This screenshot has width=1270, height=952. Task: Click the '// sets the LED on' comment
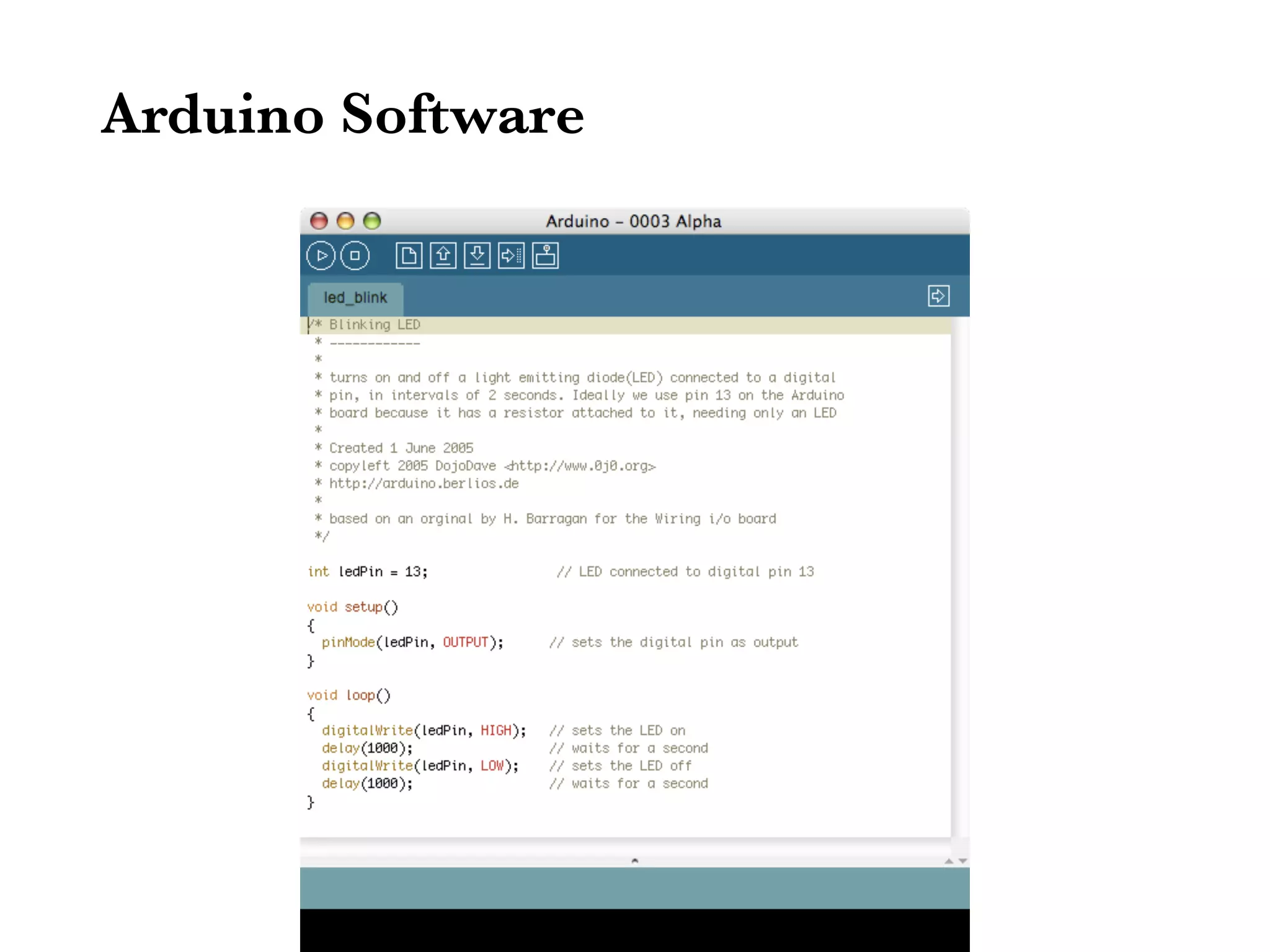click(x=618, y=731)
